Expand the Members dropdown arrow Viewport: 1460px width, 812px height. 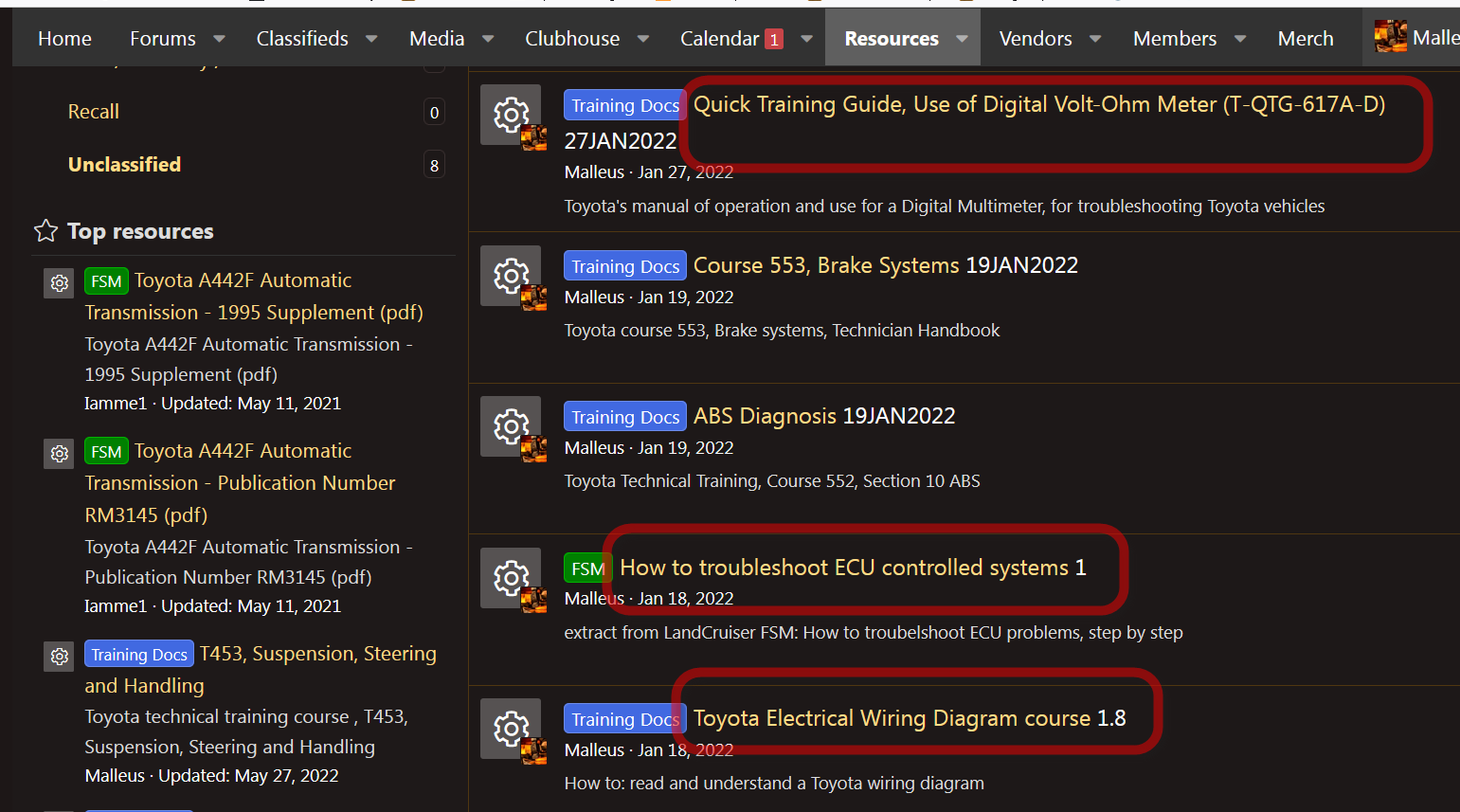pos(1240,39)
